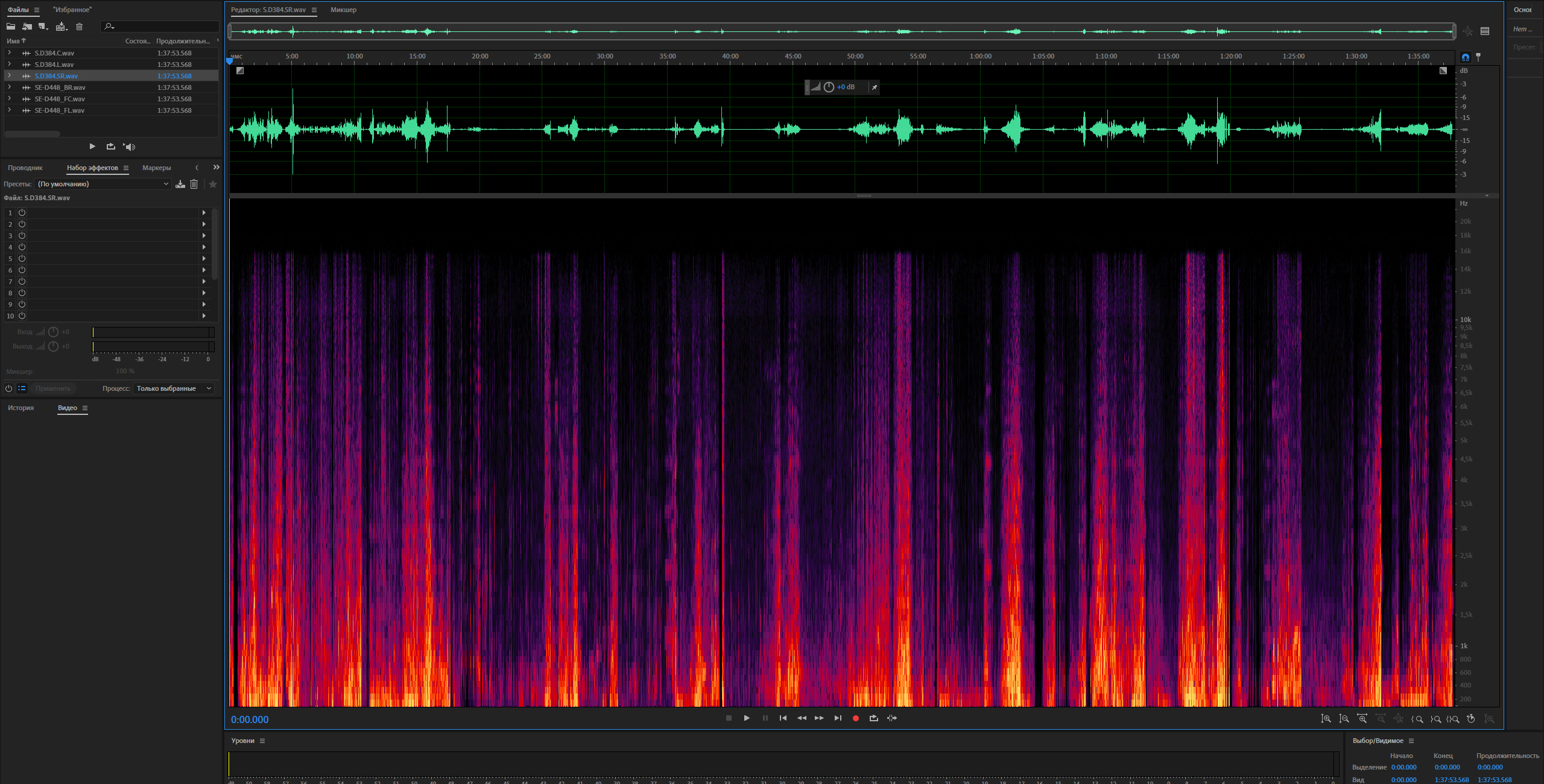Open the Presets dropdown (По умолчанию)
The width and height of the screenshot is (1544, 784).
tap(103, 184)
